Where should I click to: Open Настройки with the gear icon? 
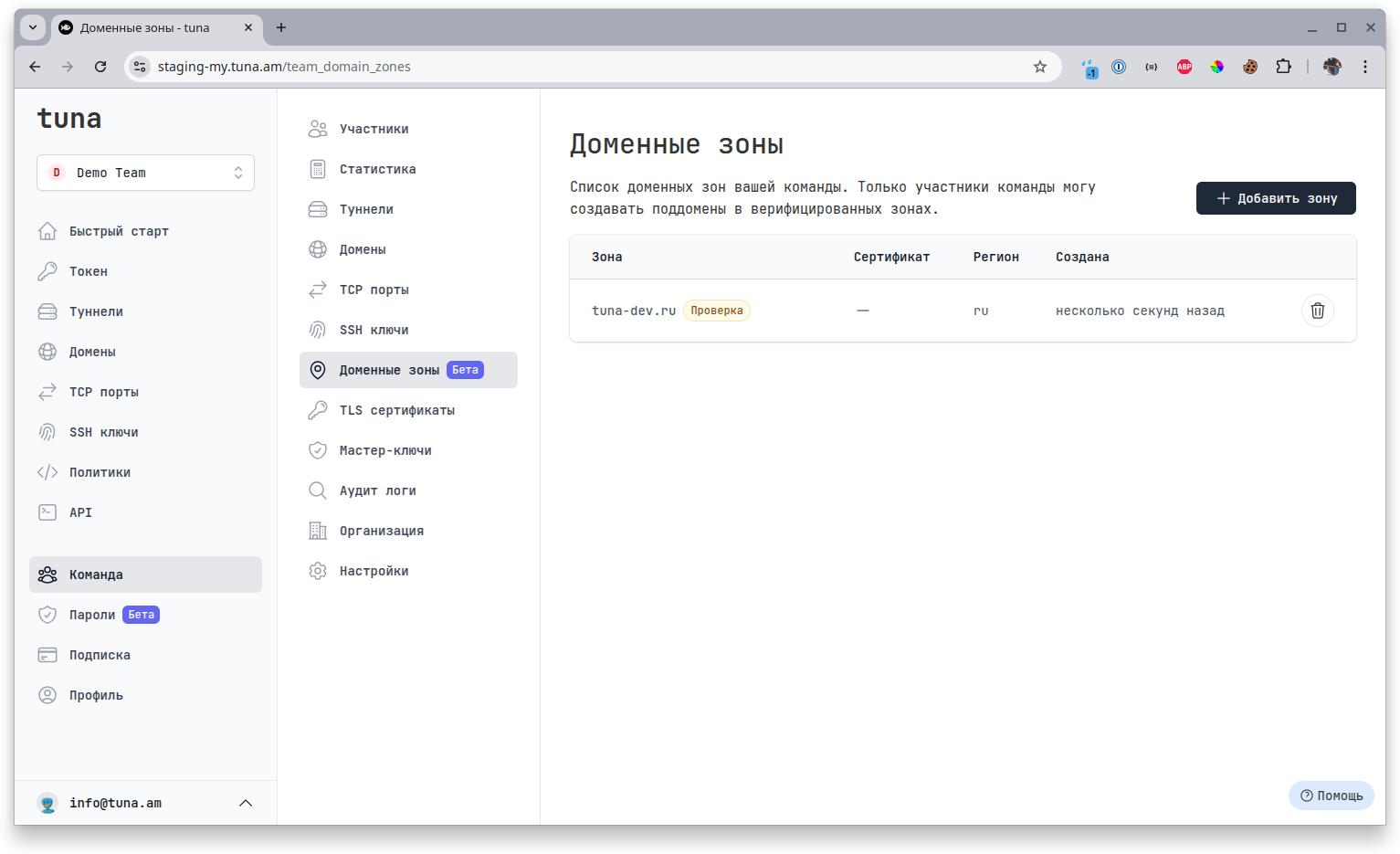(x=318, y=570)
